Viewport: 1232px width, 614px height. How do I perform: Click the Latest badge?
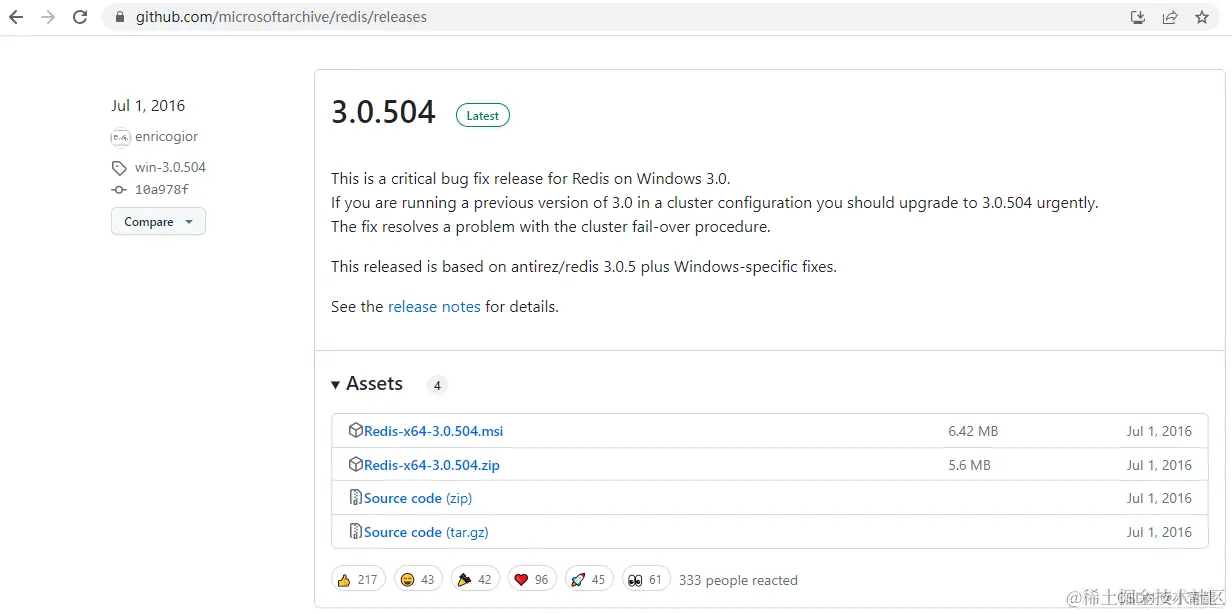coord(483,116)
